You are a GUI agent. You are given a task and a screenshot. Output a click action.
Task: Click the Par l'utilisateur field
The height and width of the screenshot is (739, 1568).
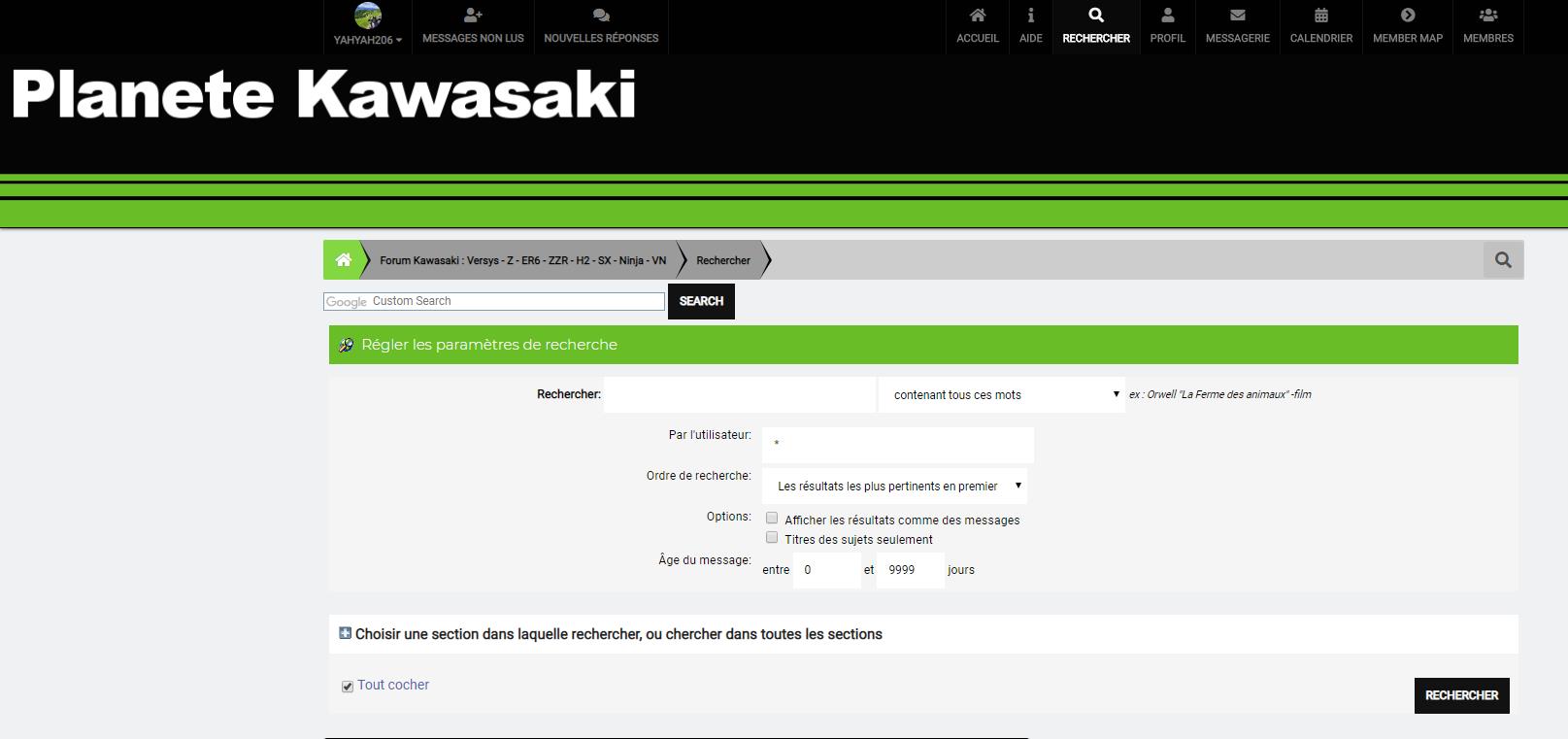coord(898,445)
